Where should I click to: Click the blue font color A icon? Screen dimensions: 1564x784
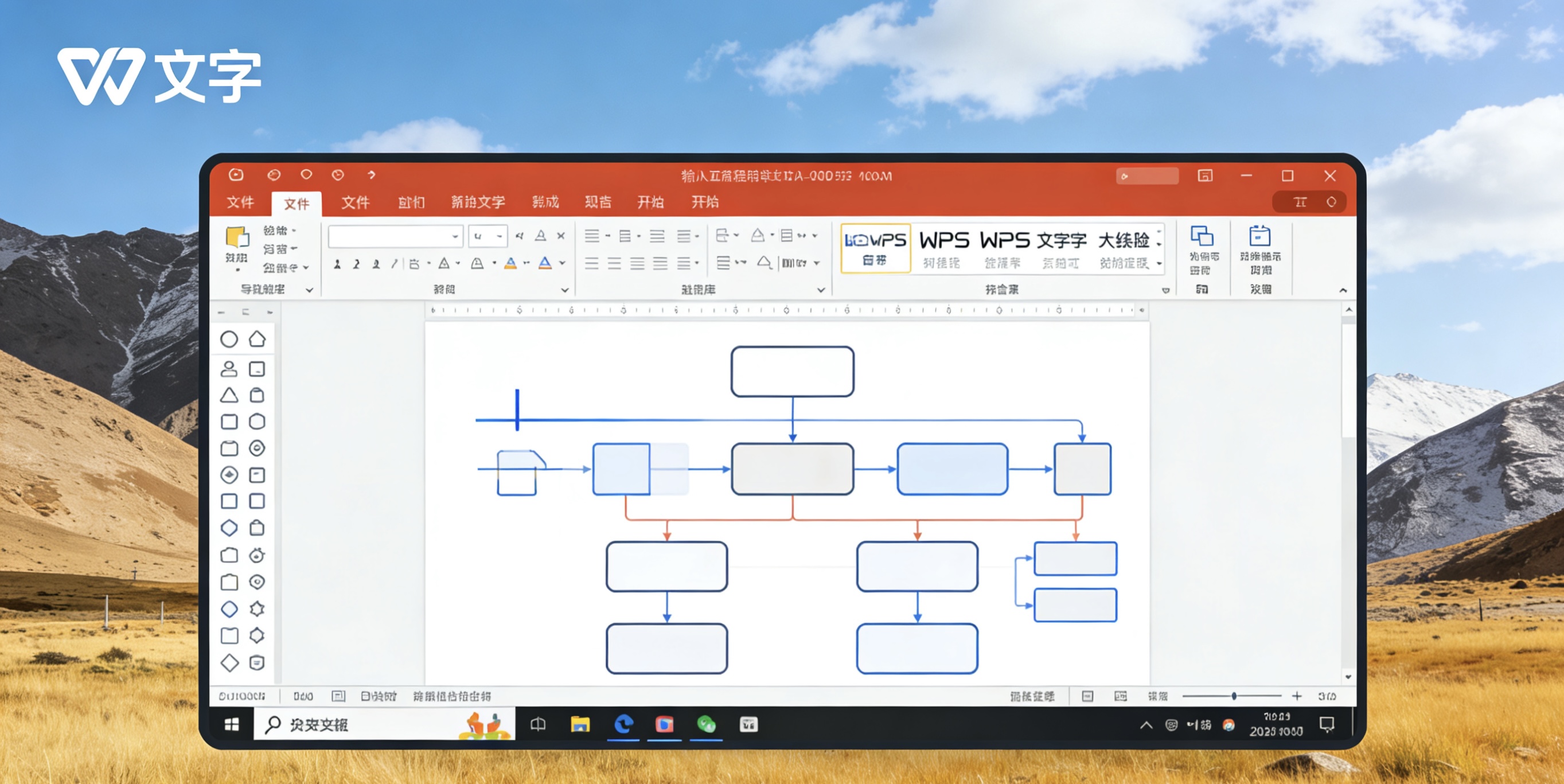click(545, 263)
